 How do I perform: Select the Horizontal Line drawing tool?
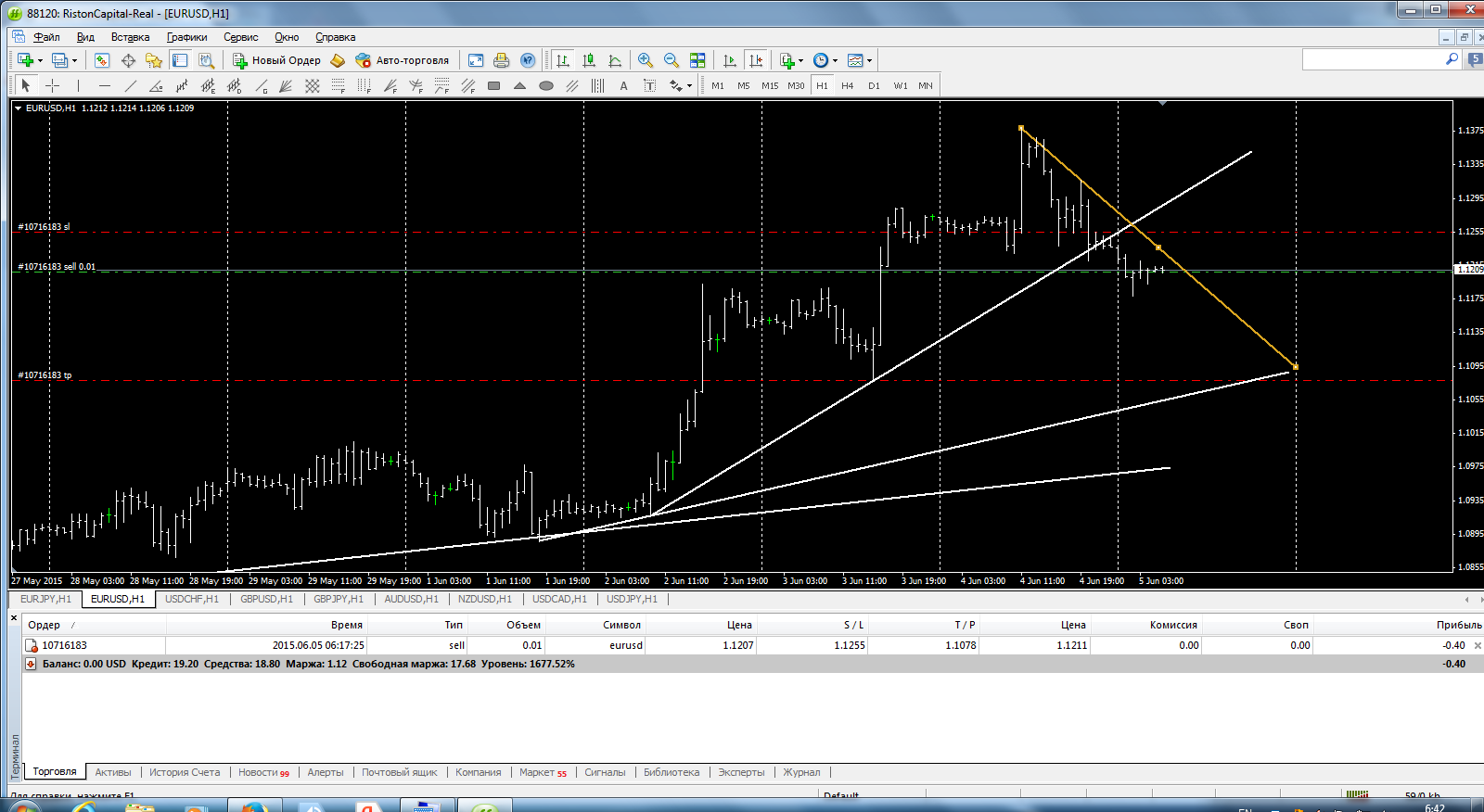coord(105,85)
